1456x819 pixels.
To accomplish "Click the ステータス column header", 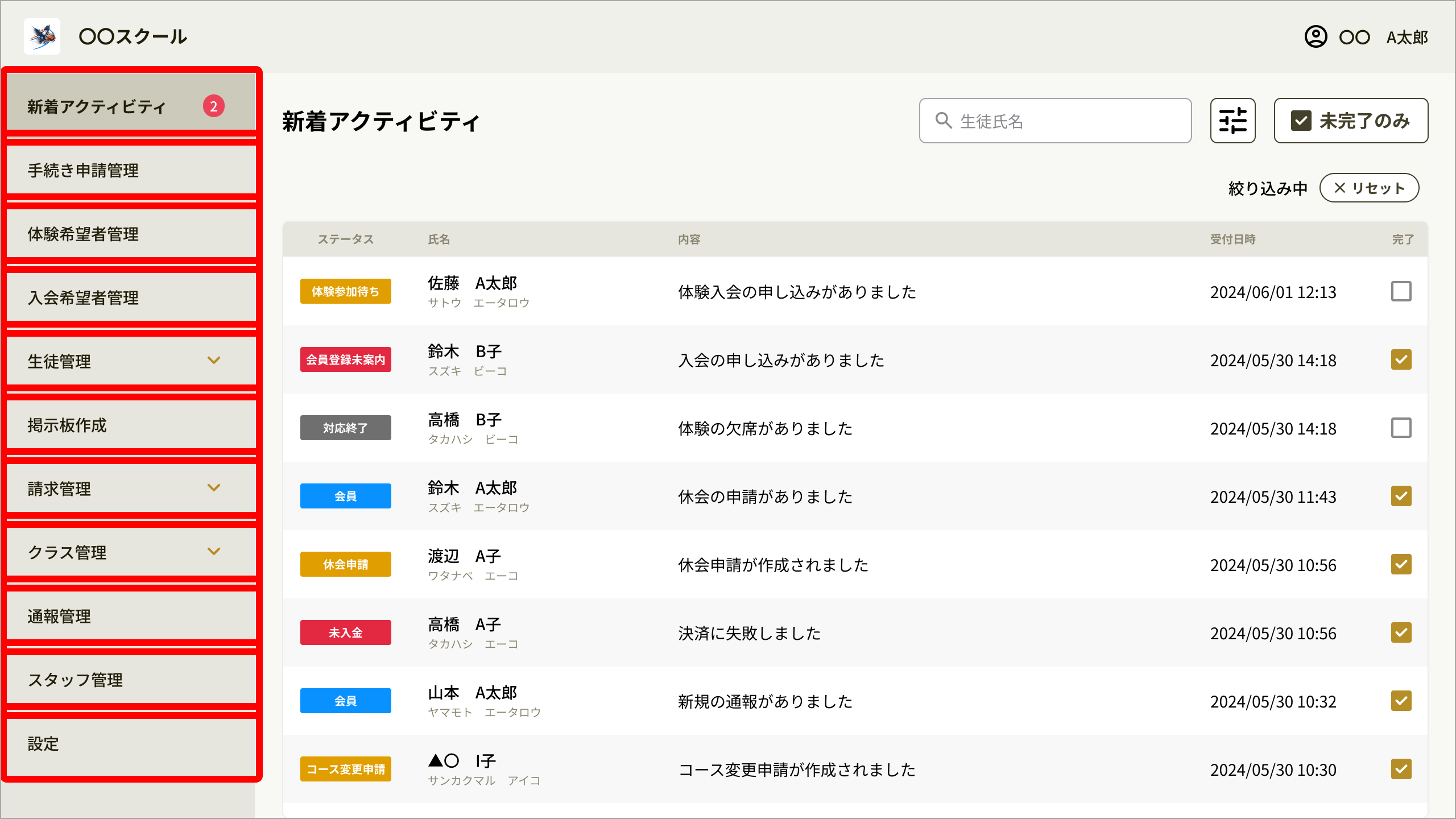I will (x=346, y=239).
